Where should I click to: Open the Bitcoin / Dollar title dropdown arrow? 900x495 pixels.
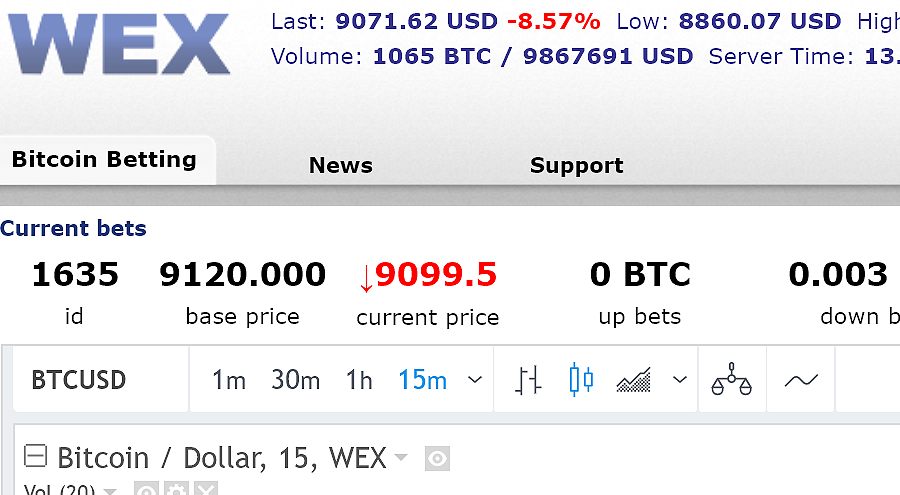click(401, 459)
